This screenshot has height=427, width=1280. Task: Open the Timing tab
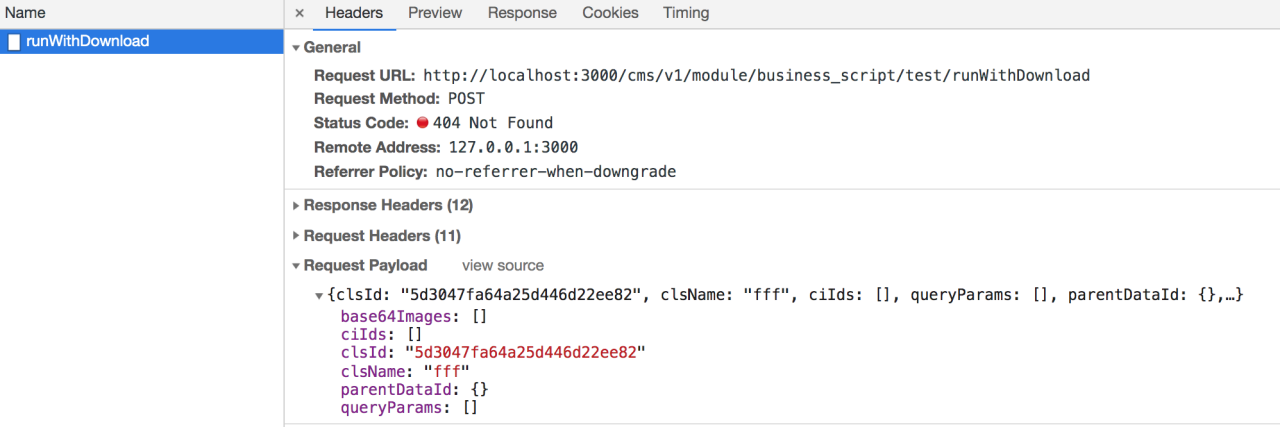(686, 13)
